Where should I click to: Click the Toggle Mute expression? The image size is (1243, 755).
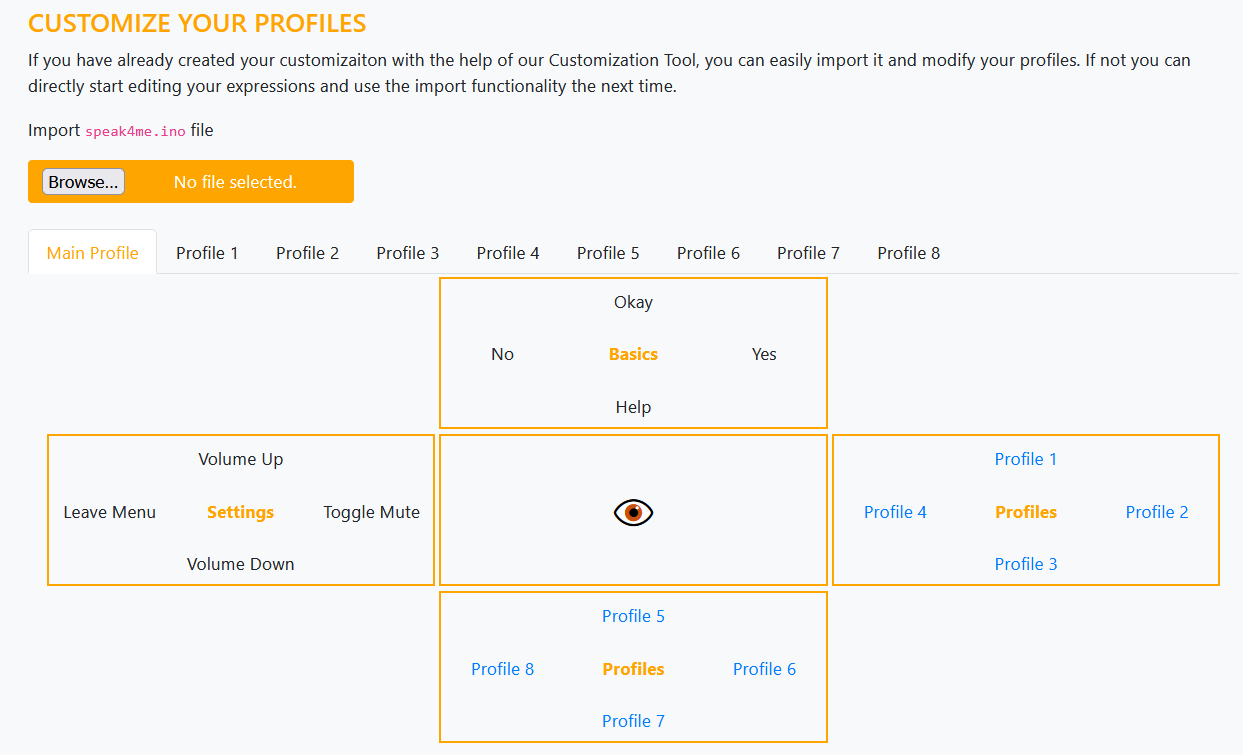(371, 512)
